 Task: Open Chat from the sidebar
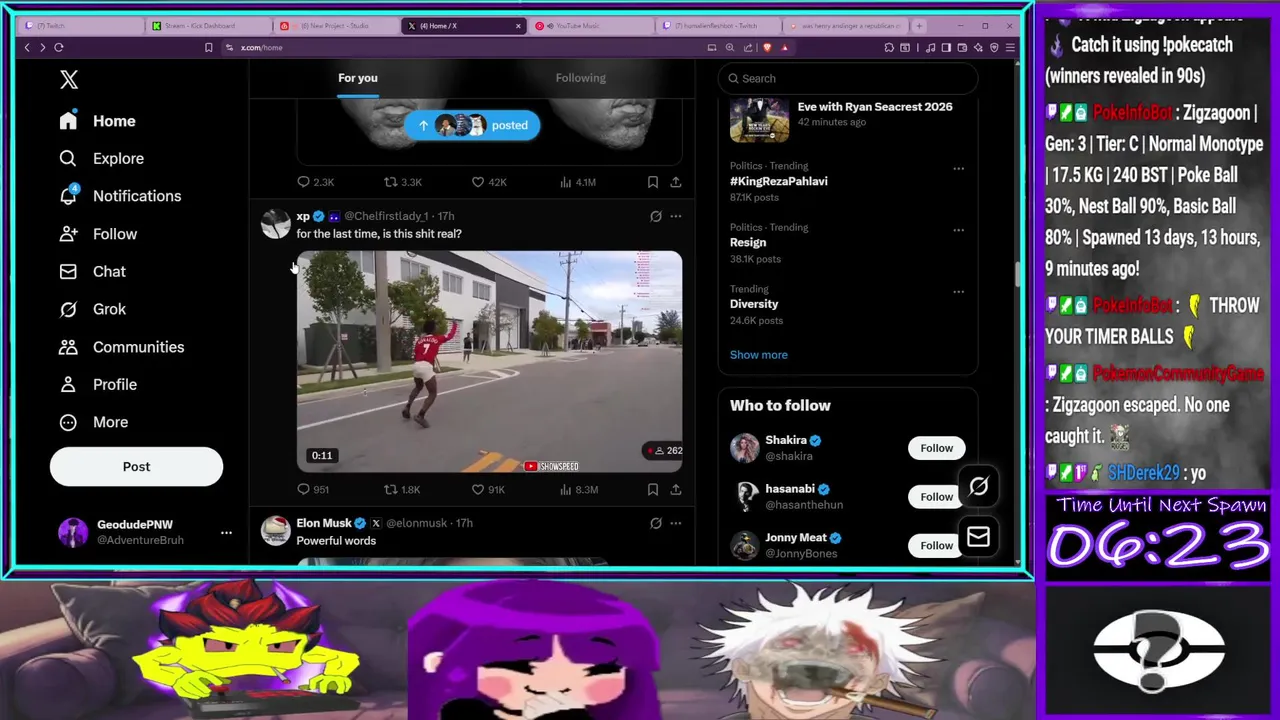pos(92,271)
